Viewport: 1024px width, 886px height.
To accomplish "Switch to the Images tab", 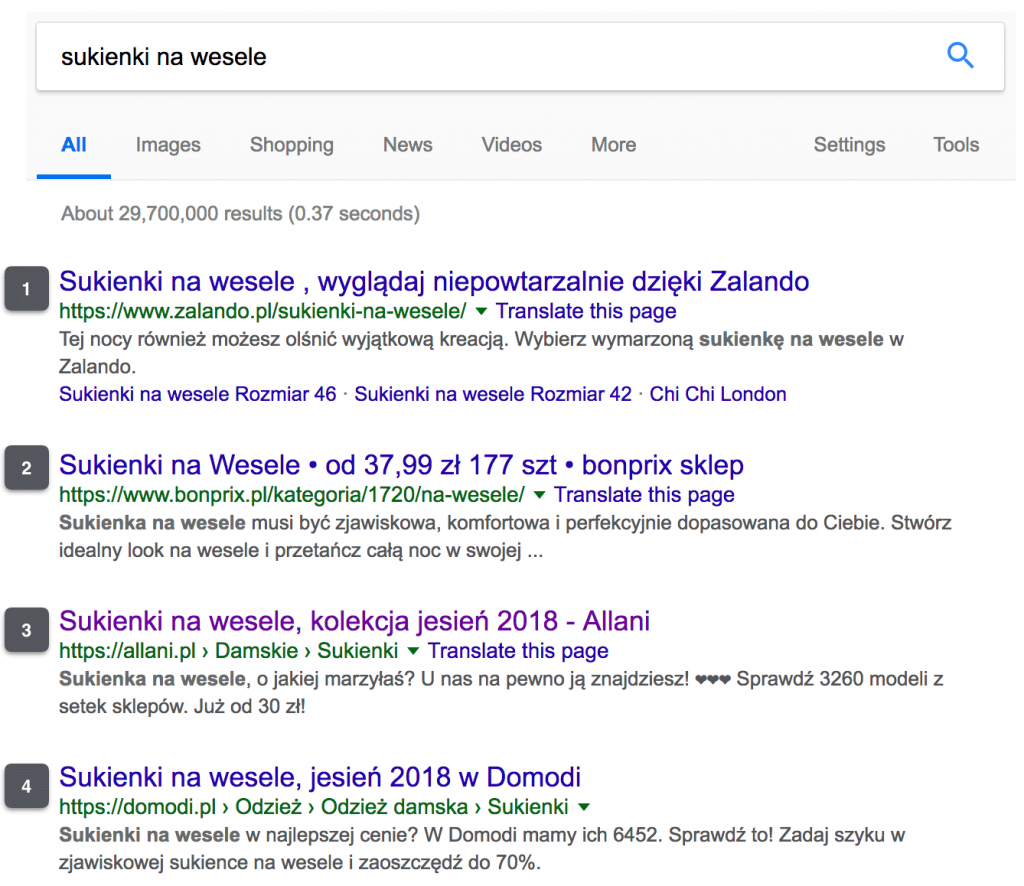I will [167, 145].
